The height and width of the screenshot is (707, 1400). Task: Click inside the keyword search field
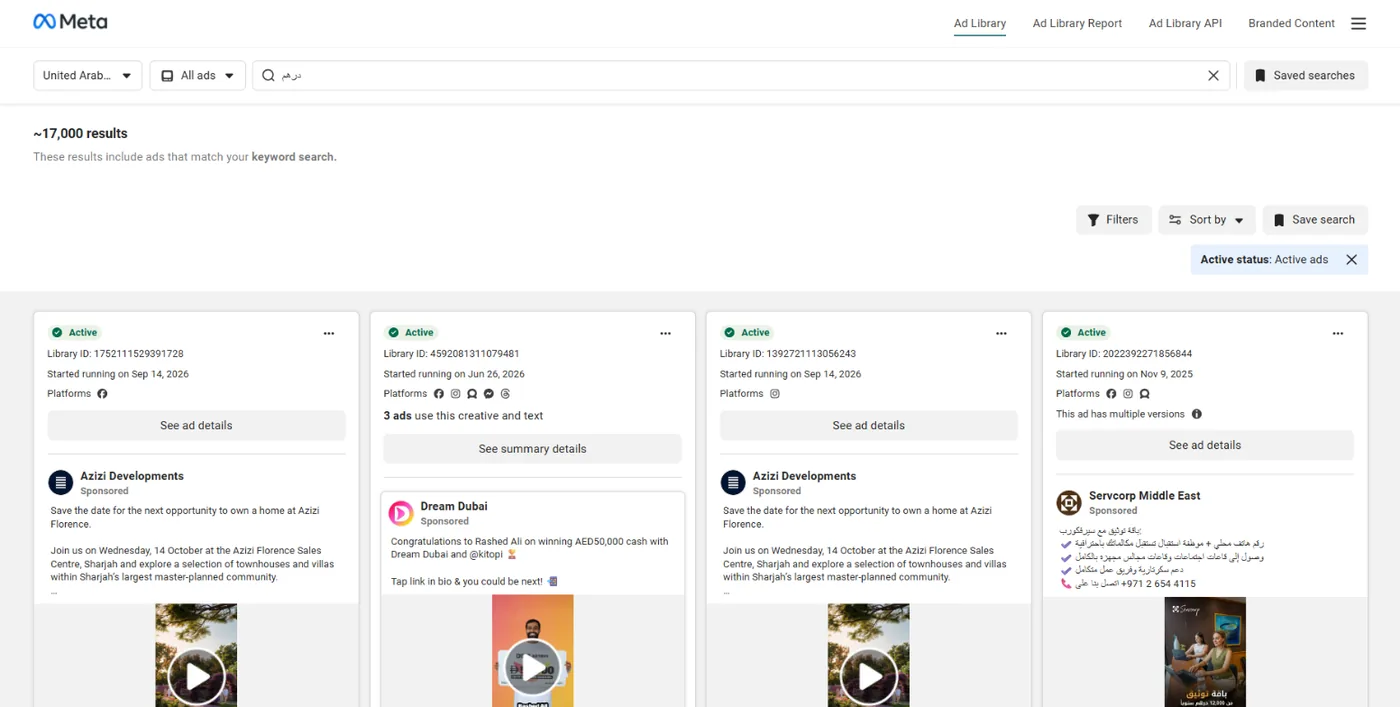[x=740, y=75]
